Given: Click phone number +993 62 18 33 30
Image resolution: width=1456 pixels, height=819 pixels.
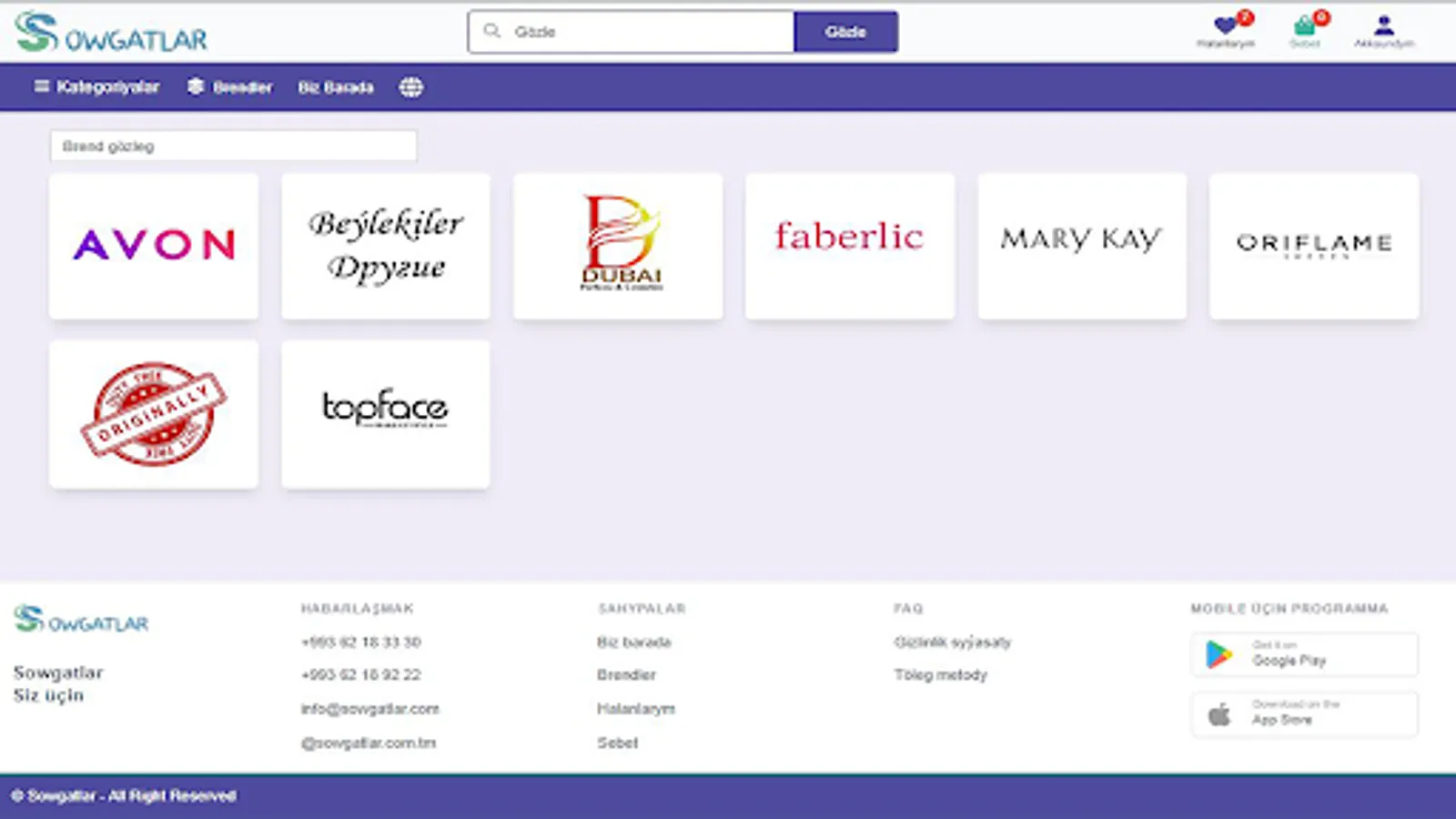Looking at the screenshot, I should pyautogui.click(x=361, y=642).
